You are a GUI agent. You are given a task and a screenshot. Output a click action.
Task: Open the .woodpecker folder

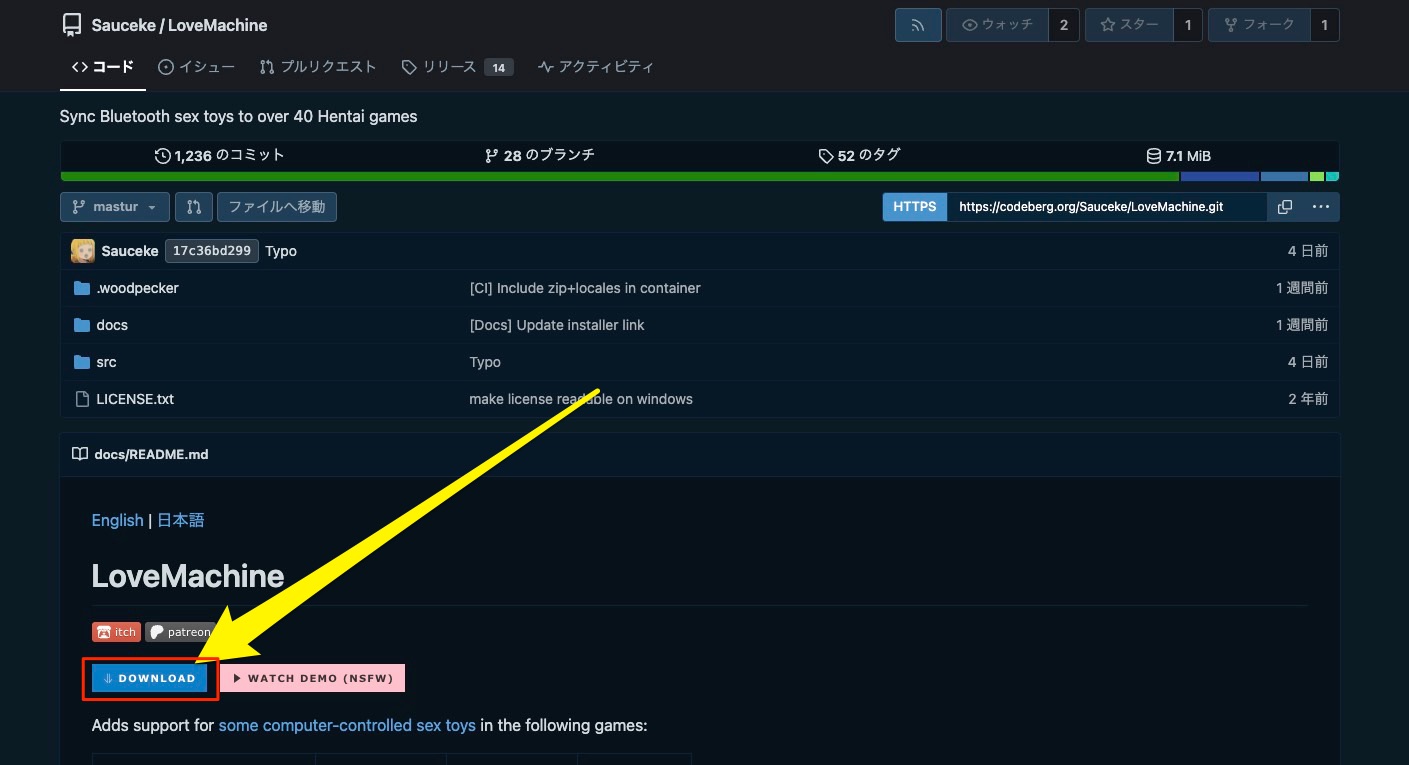137,288
